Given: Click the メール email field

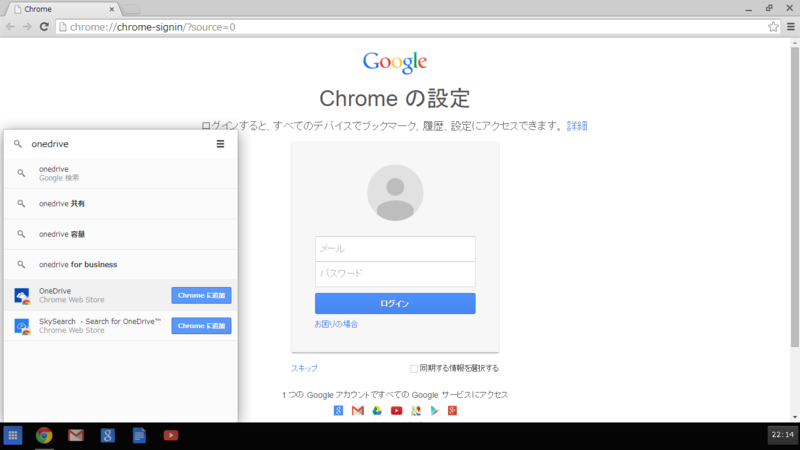Looking at the screenshot, I should coord(395,249).
